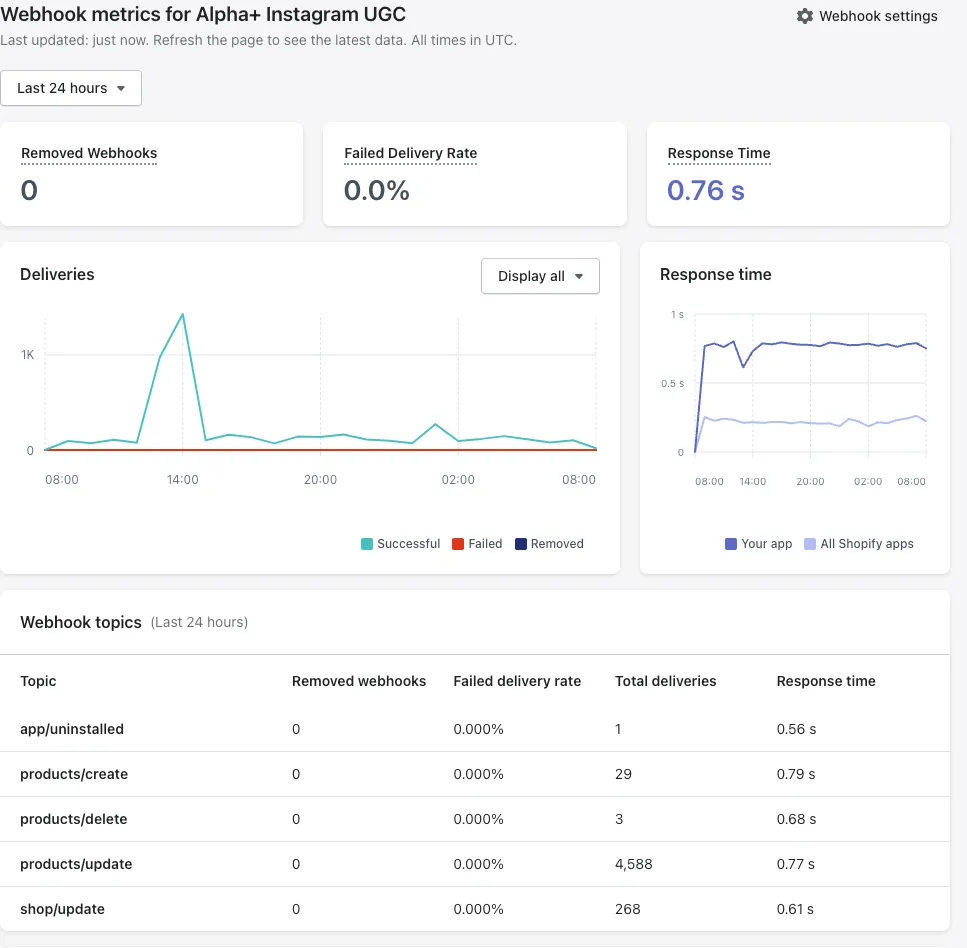Viewport: 967px width, 948px height.
Task: Expand the Display all dropdown
Action: pos(540,276)
